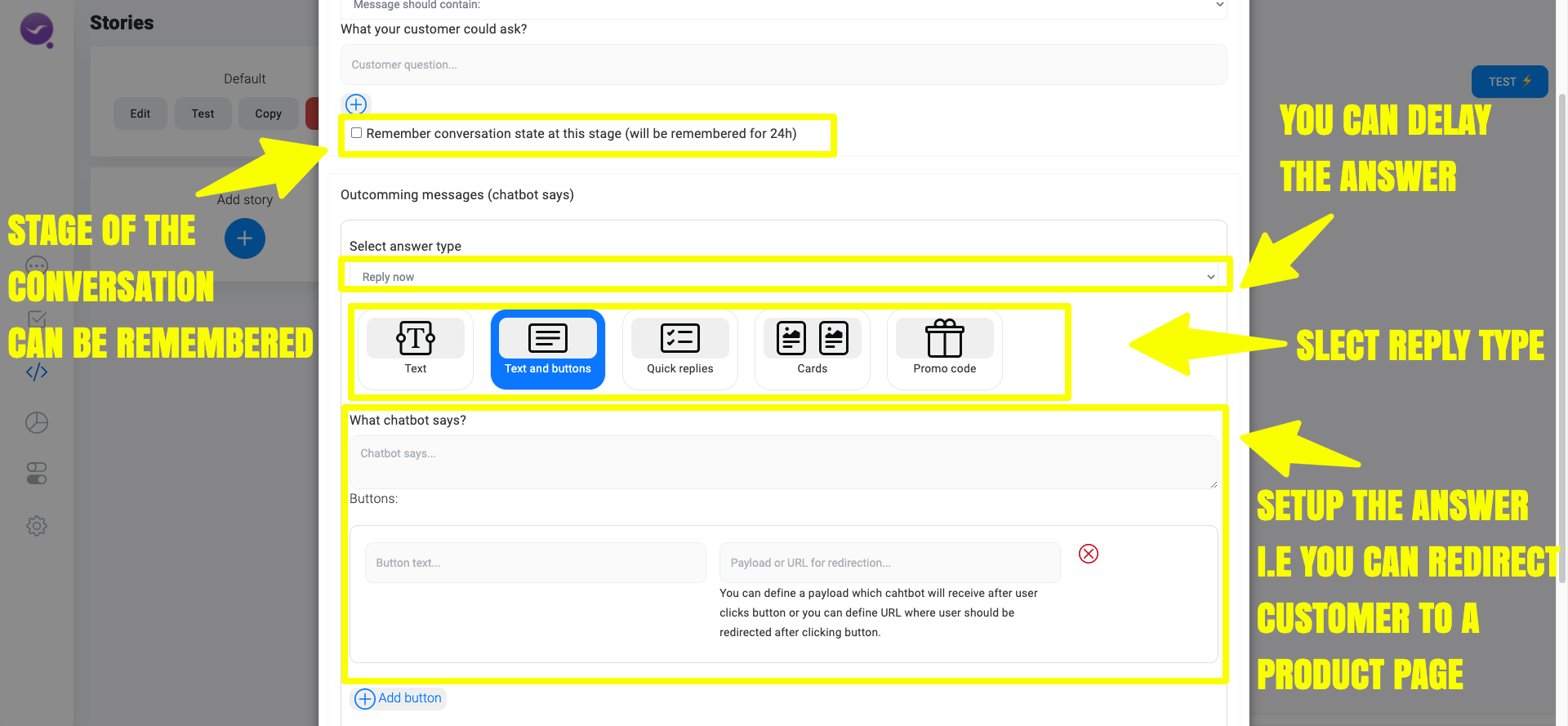
Task: Click the purple bird app logo
Action: tap(37, 30)
